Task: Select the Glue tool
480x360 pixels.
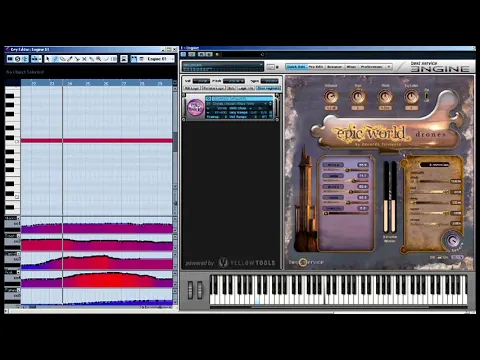Action: click(91, 59)
